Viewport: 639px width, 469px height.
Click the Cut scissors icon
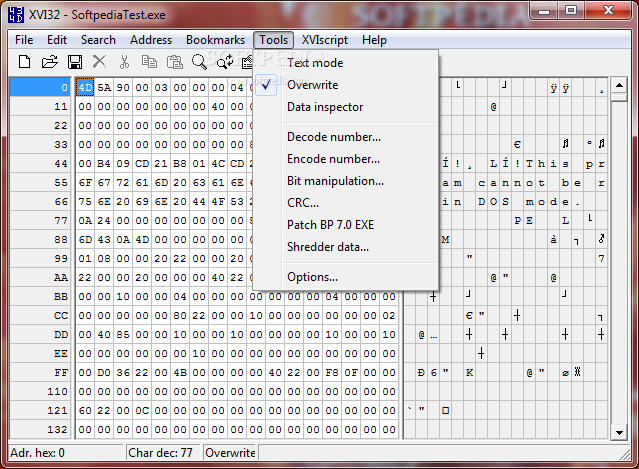click(x=124, y=62)
